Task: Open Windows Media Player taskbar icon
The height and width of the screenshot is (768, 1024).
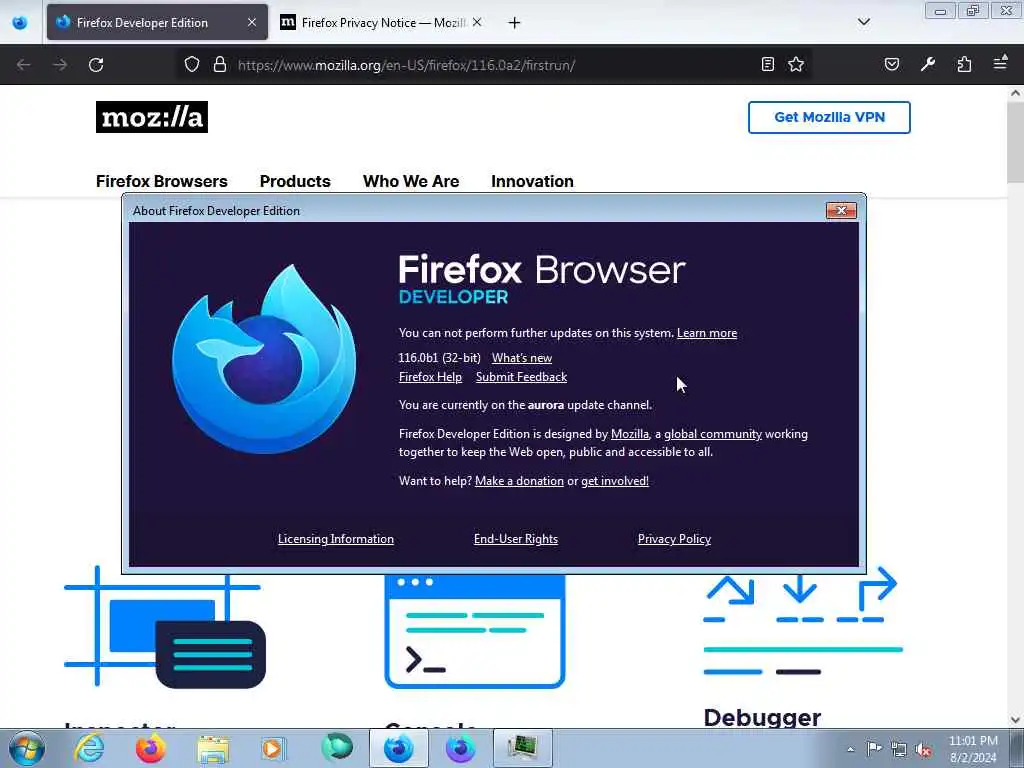Action: pos(274,748)
